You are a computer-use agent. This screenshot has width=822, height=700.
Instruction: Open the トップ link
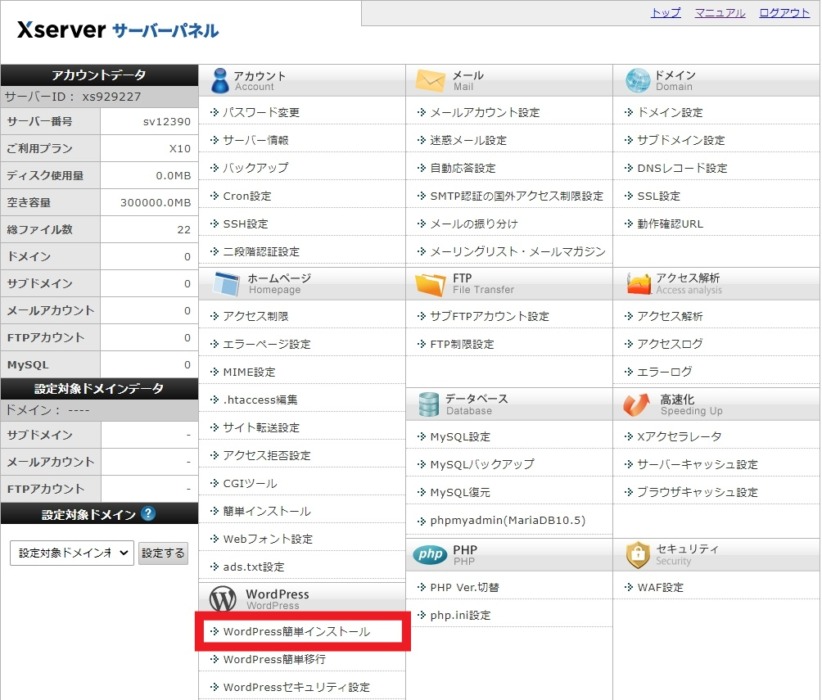pyautogui.click(x=666, y=13)
